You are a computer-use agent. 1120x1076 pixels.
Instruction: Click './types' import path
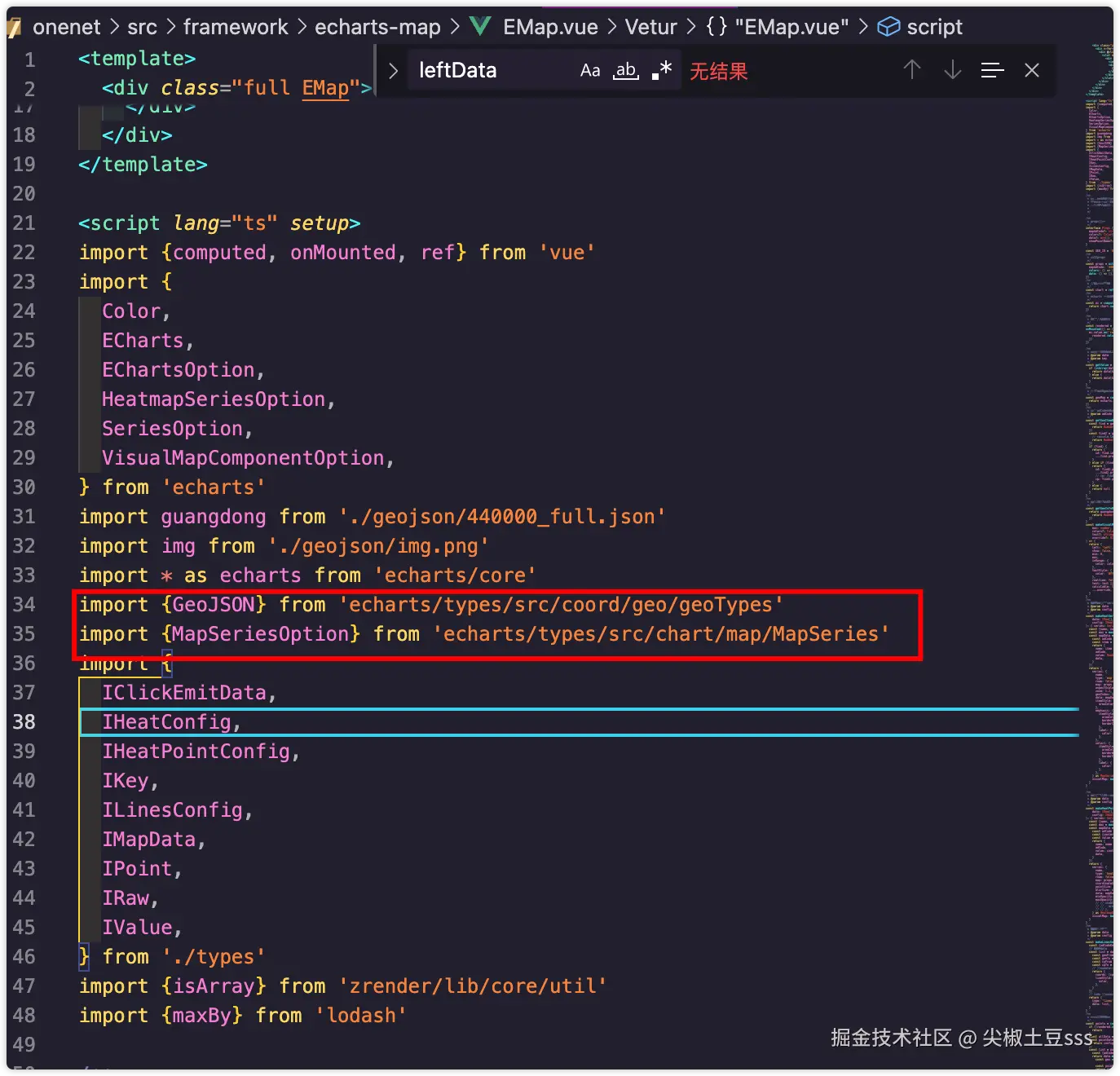pos(214,956)
